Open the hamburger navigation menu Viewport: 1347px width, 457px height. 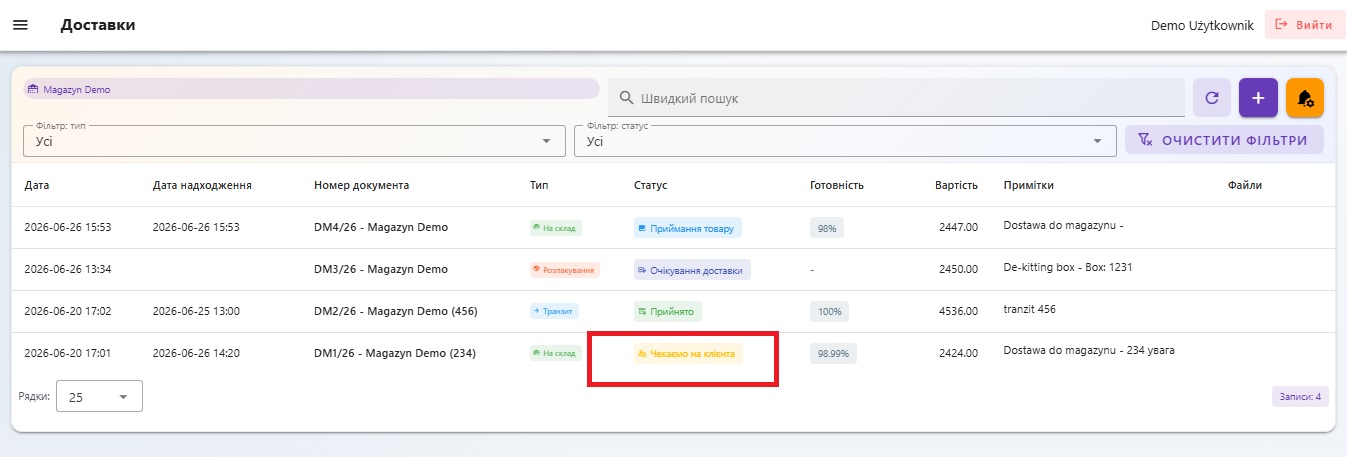coord(20,25)
